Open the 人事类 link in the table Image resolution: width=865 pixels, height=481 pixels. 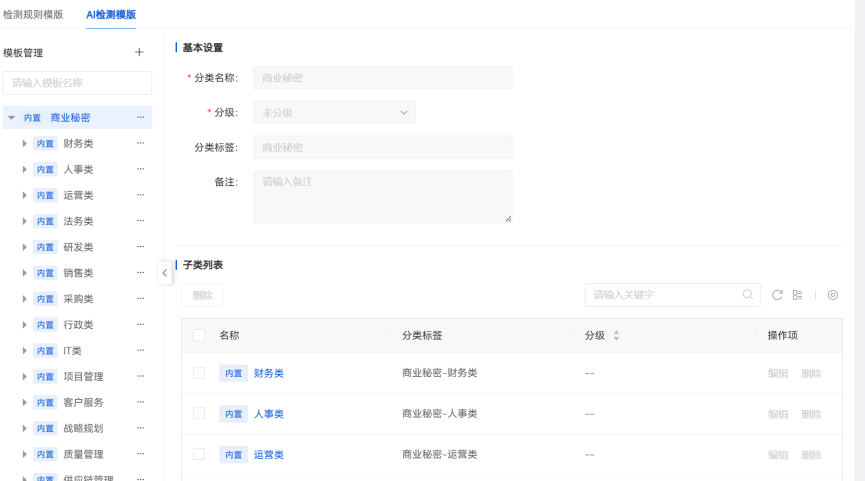tap(269, 414)
